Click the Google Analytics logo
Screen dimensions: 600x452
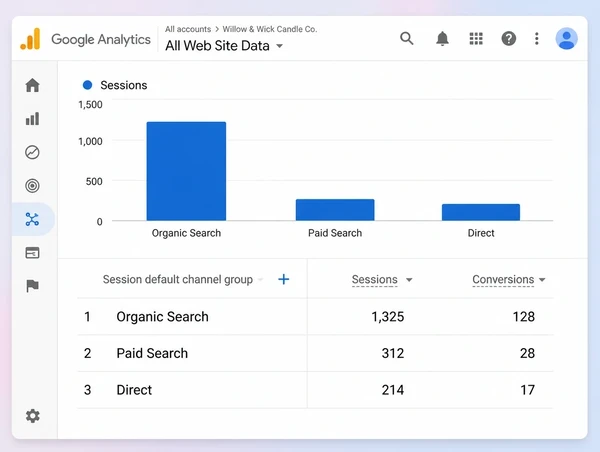tap(30, 39)
